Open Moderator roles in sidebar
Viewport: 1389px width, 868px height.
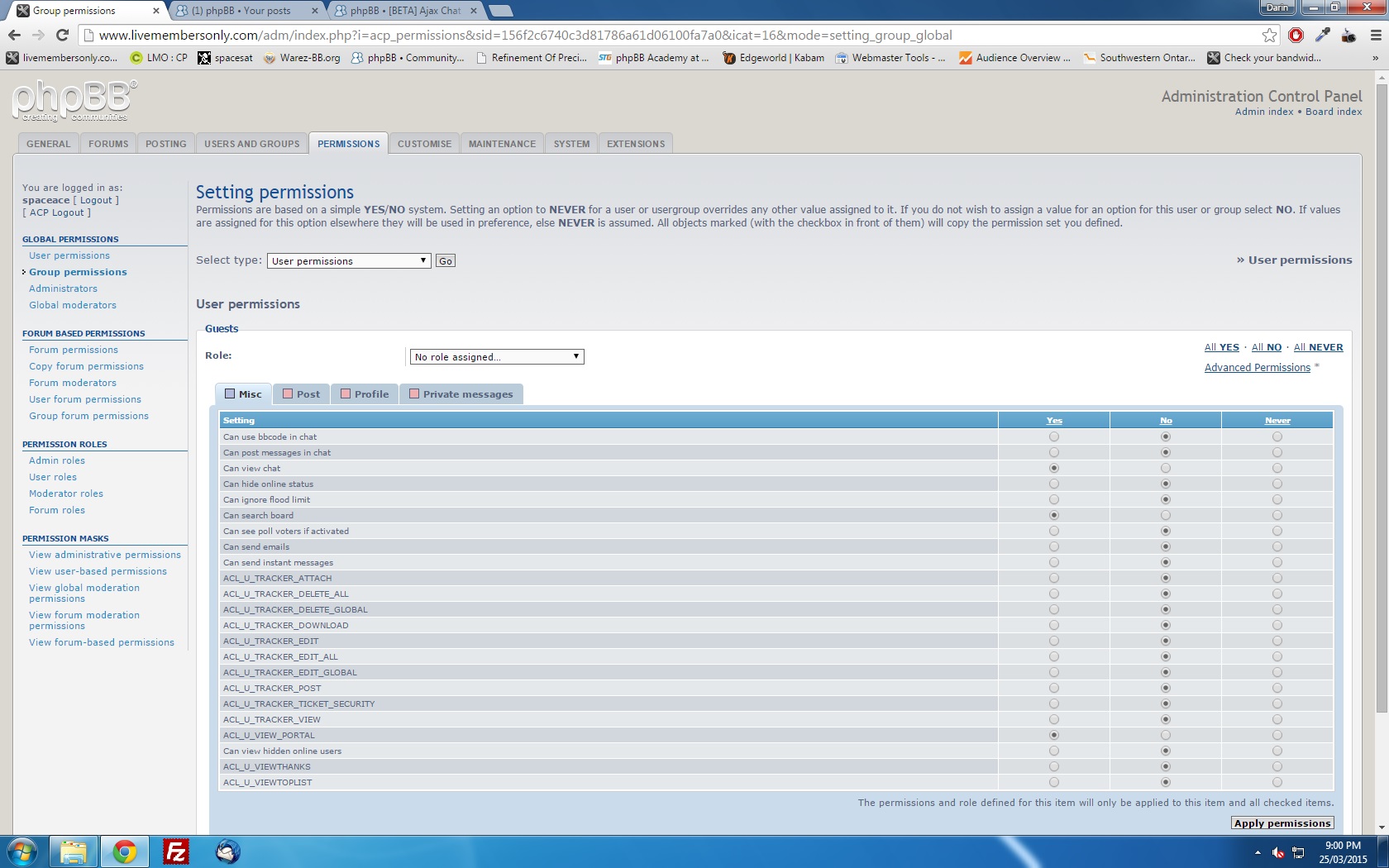(66, 494)
